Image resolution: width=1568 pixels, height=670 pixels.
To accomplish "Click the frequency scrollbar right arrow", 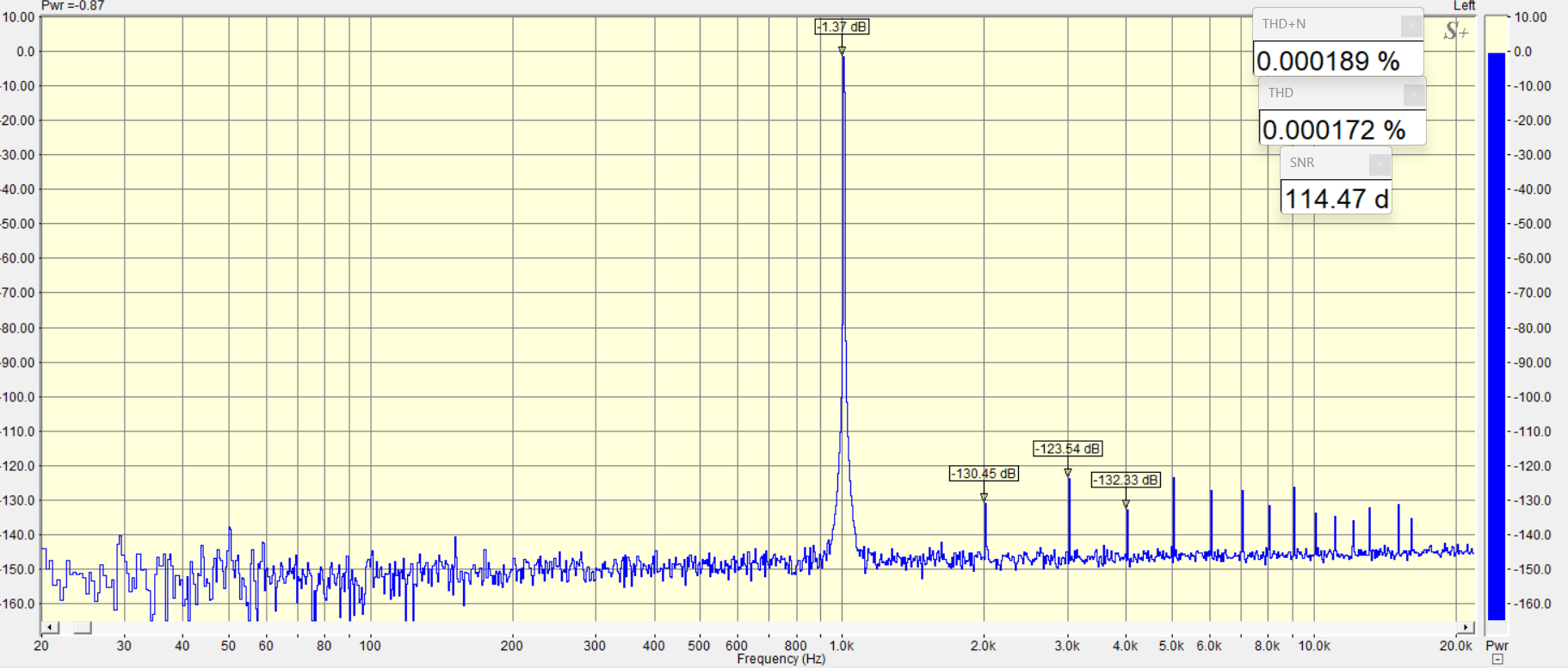I will pos(1466,628).
